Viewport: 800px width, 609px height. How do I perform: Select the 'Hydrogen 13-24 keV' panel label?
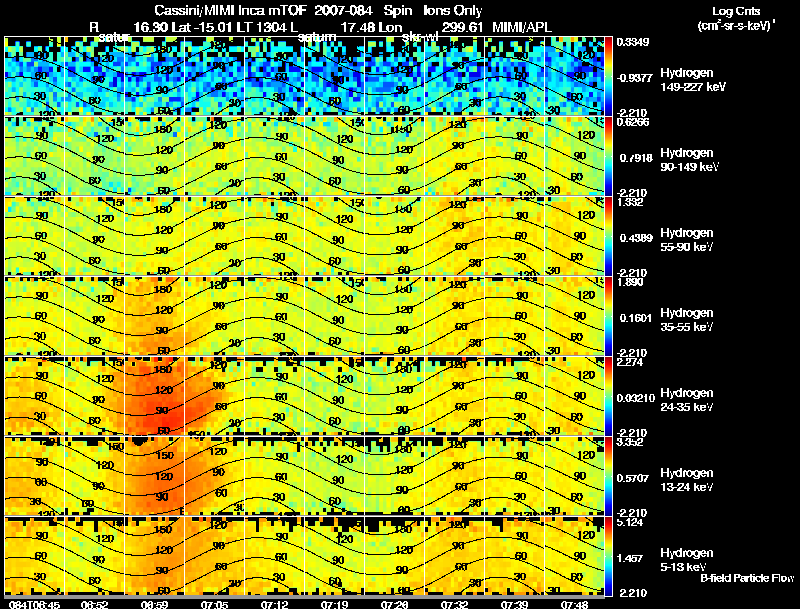(x=687, y=480)
